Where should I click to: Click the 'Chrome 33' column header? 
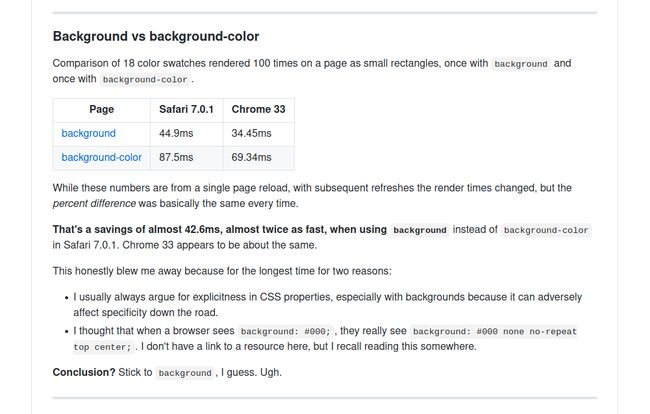coord(257,109)
